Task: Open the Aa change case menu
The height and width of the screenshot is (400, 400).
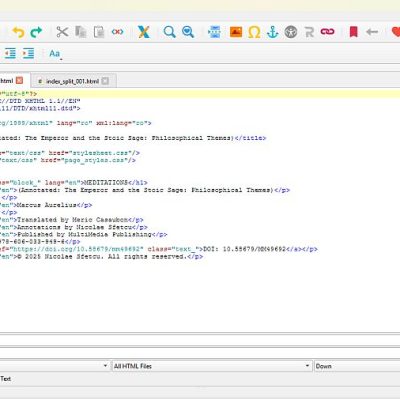Action: pos(55,54)
